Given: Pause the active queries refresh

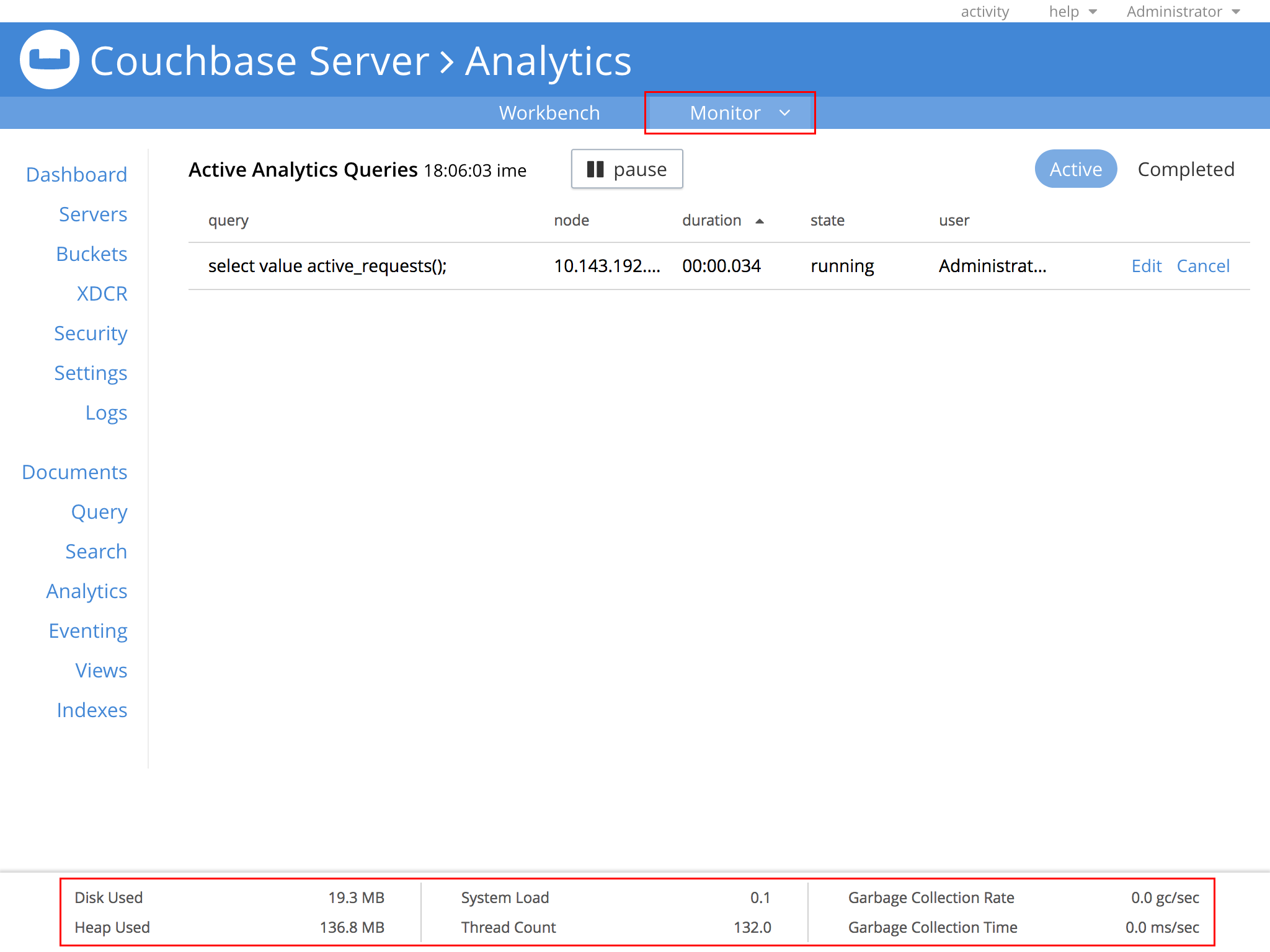Looking at the screenshot, I should [x=626, y=169].
